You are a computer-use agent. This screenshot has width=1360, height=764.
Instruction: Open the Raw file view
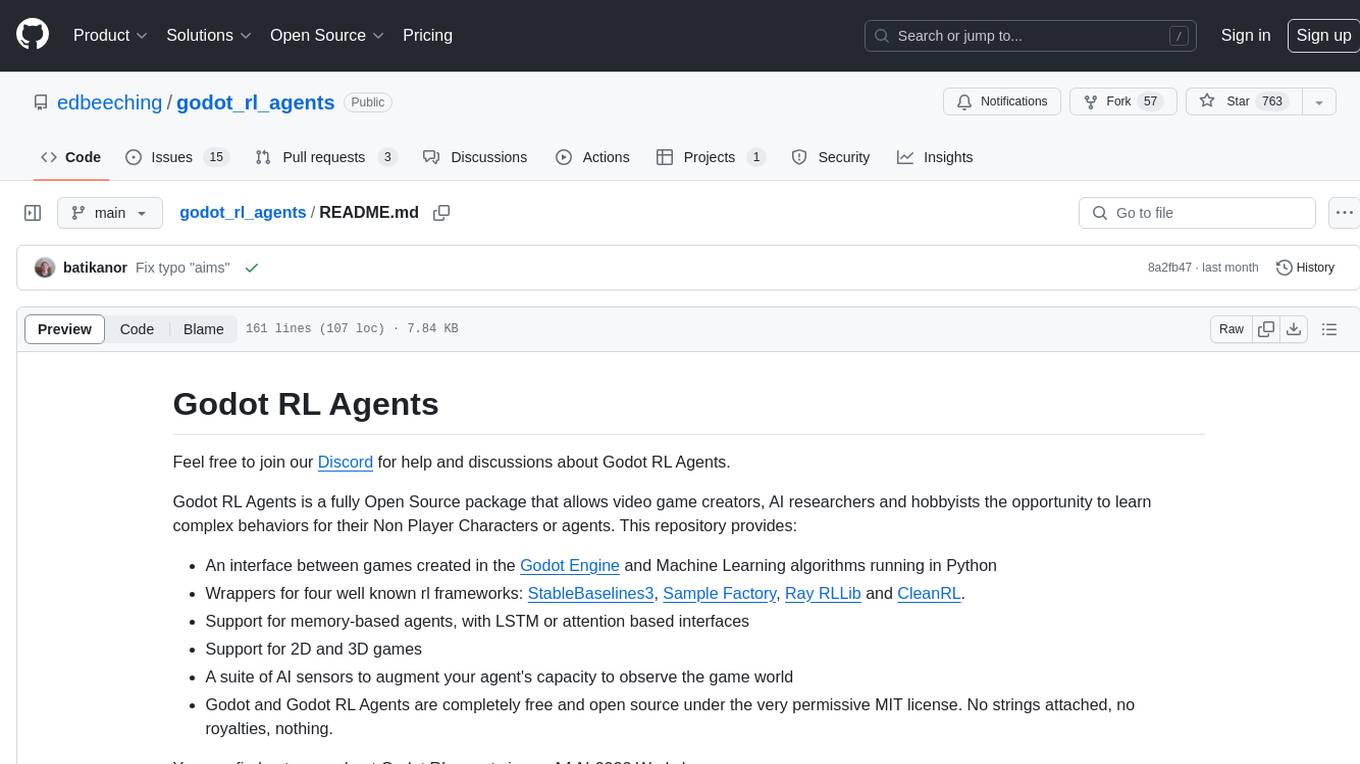pyautogui.click(x=1231, y=329)
